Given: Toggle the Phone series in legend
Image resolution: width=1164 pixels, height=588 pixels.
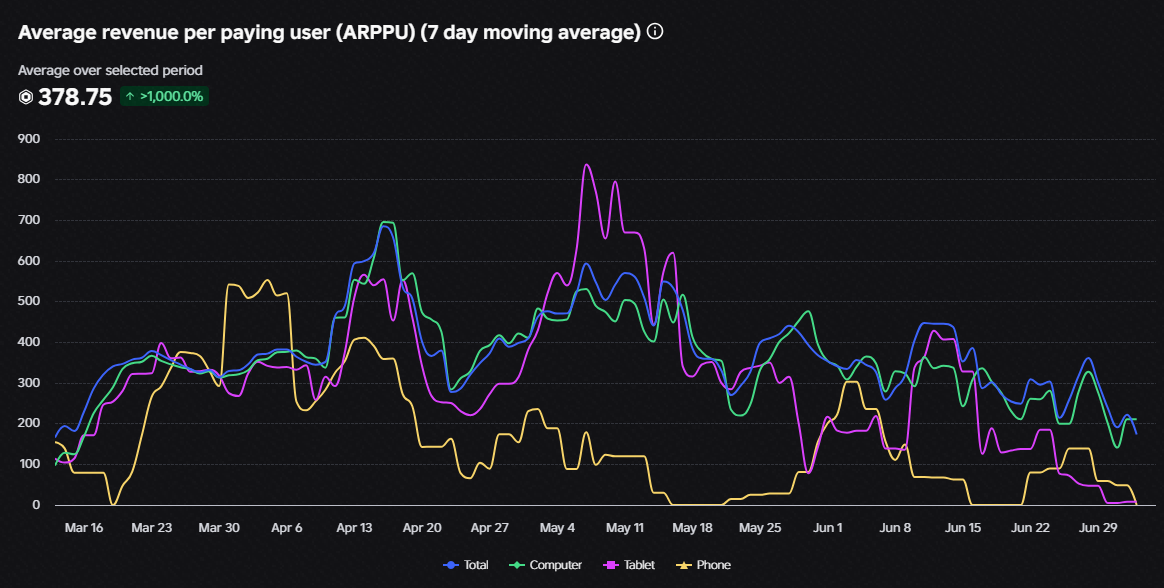Looking at the screenshot, I should [x=704, y=565].
